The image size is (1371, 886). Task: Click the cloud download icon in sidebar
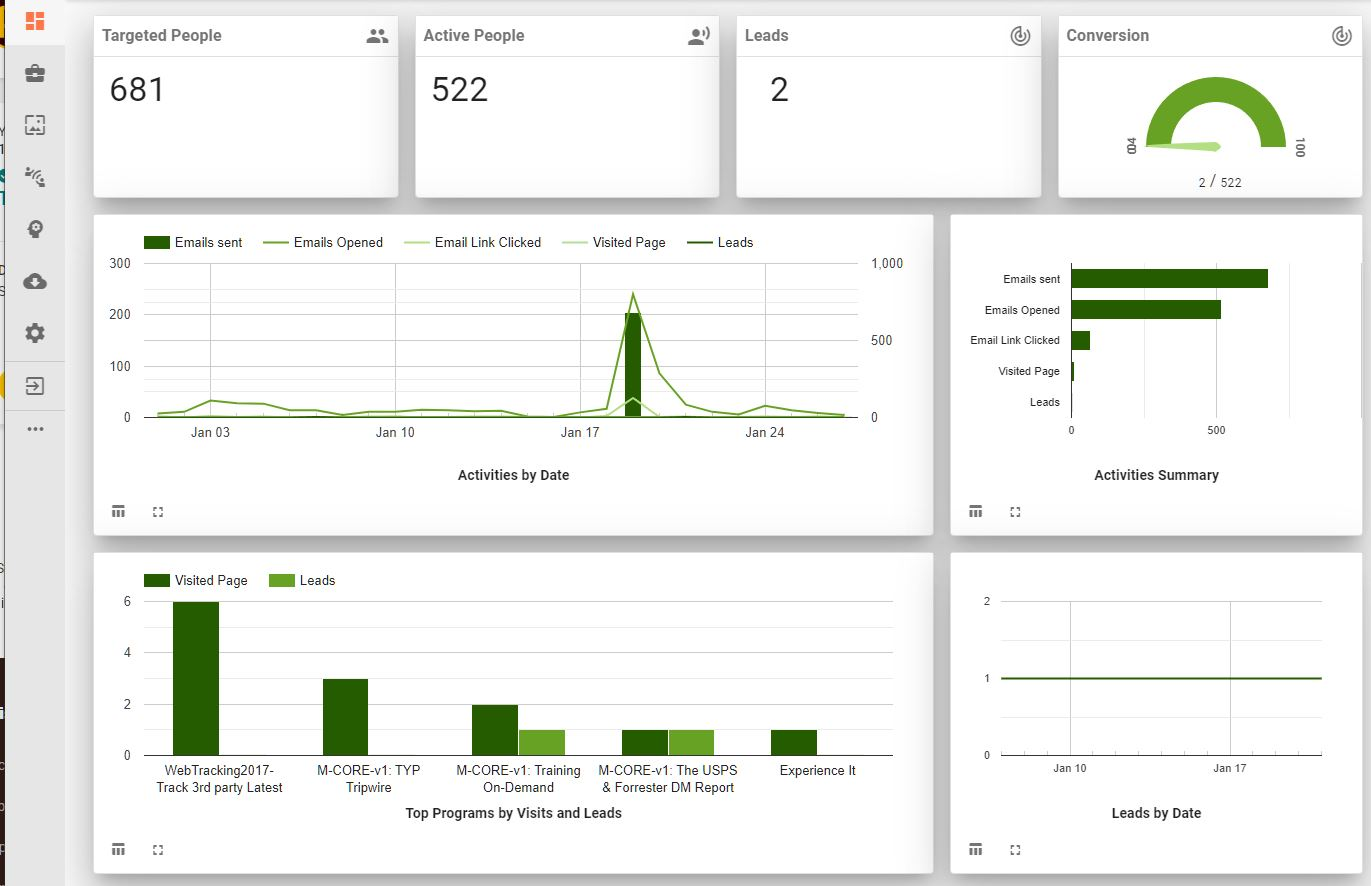(35, 281)
